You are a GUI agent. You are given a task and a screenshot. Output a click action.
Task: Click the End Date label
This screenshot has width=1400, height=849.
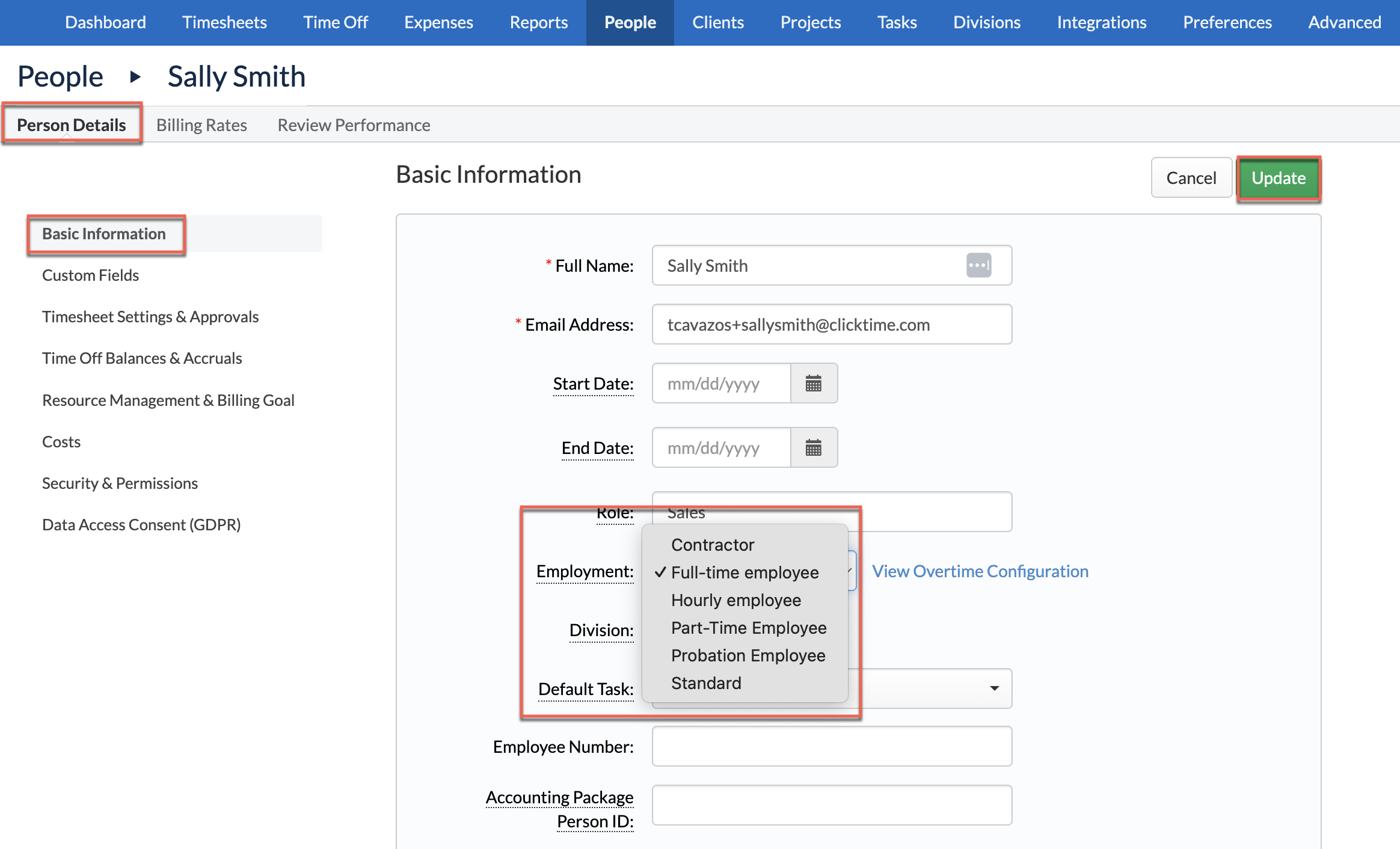(597, 448)
